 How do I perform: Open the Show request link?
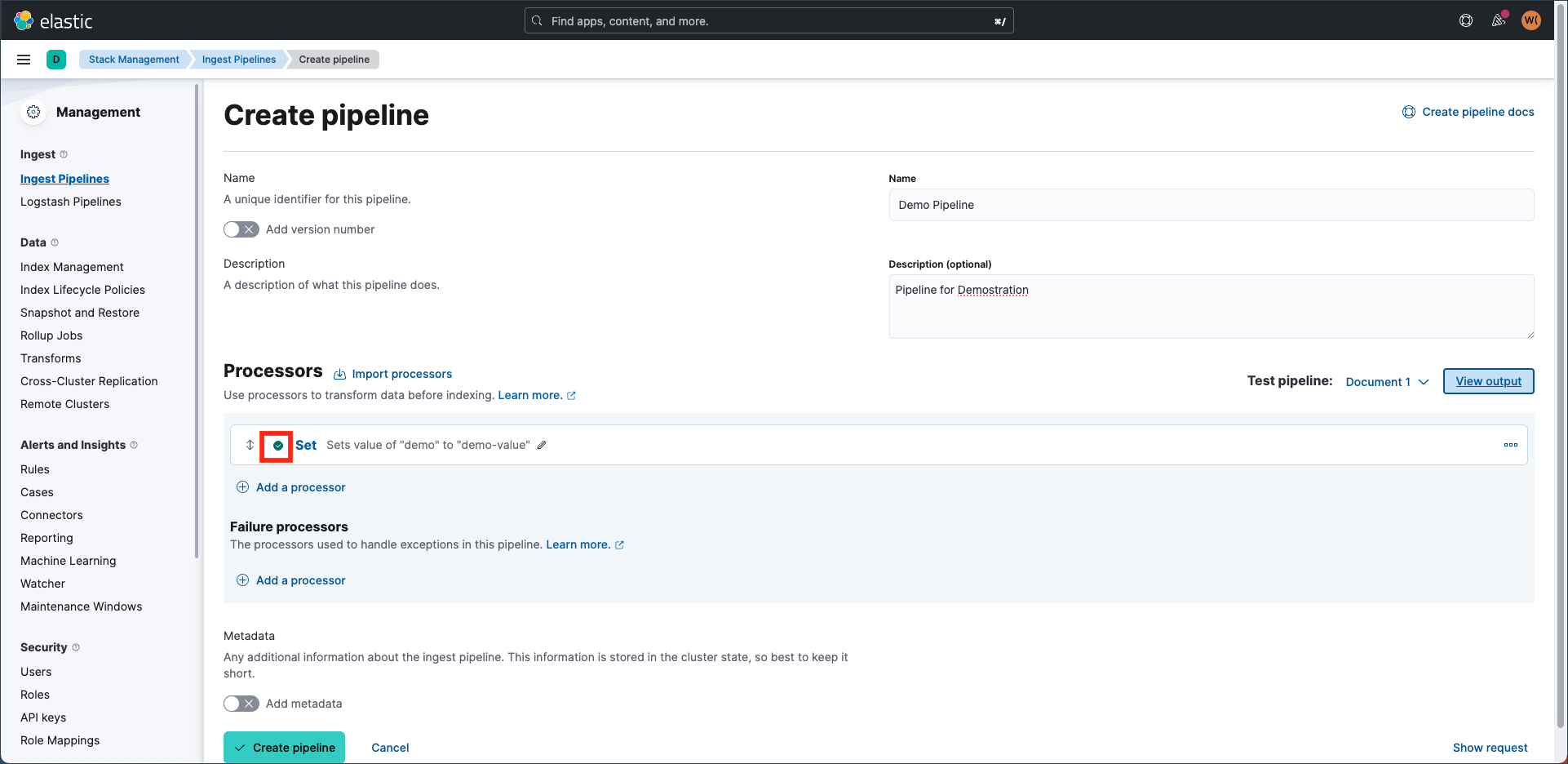point(1490,747)
